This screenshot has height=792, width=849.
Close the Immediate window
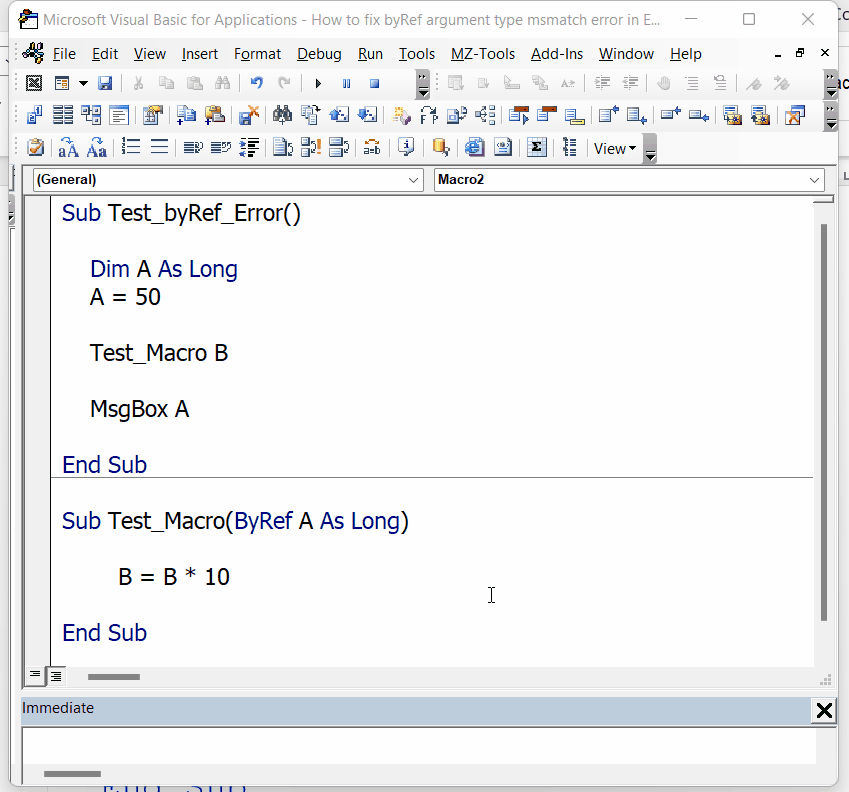(824, 711)
